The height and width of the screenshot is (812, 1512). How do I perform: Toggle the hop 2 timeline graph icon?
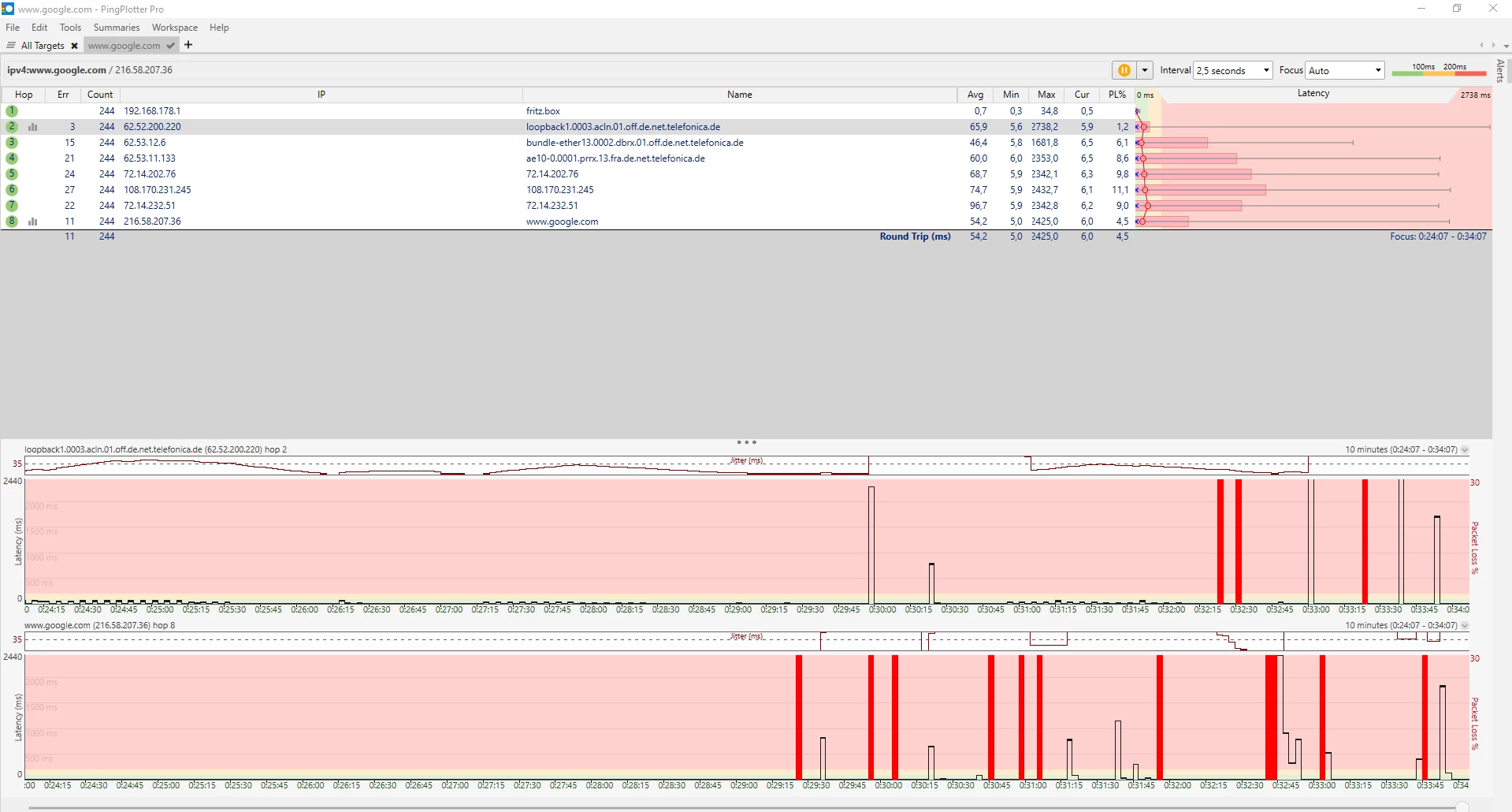coord(33,127)
